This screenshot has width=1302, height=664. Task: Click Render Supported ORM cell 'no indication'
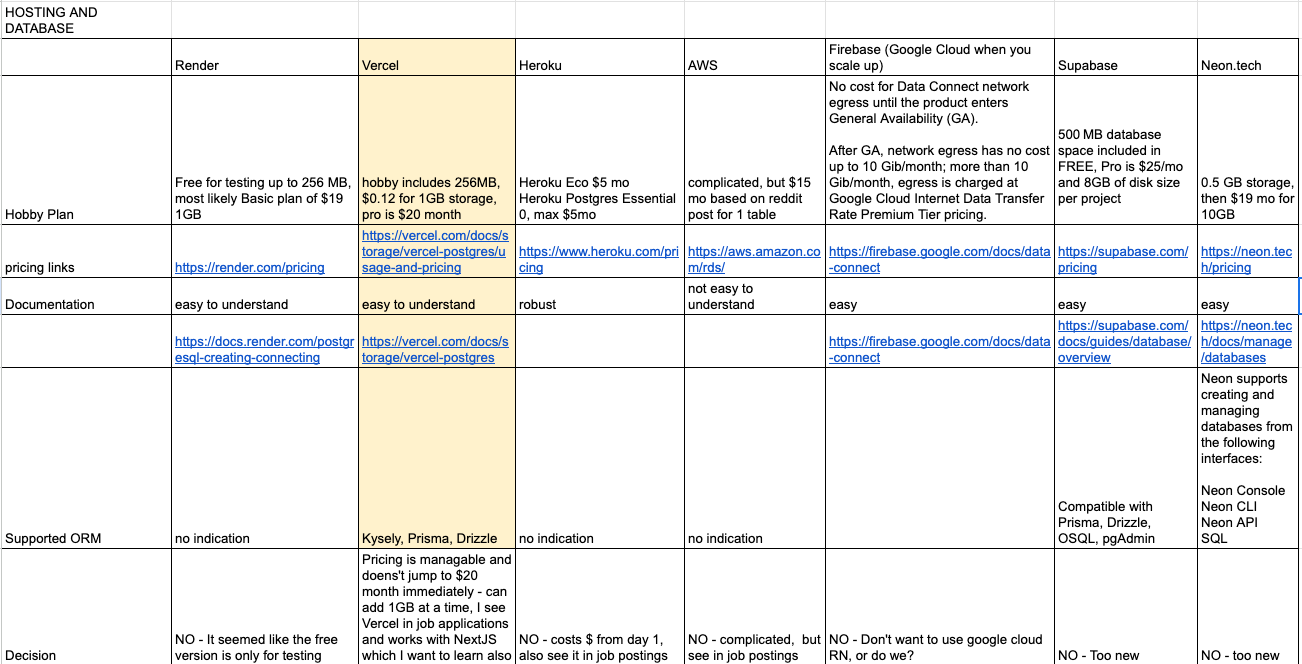coord(264,458)
